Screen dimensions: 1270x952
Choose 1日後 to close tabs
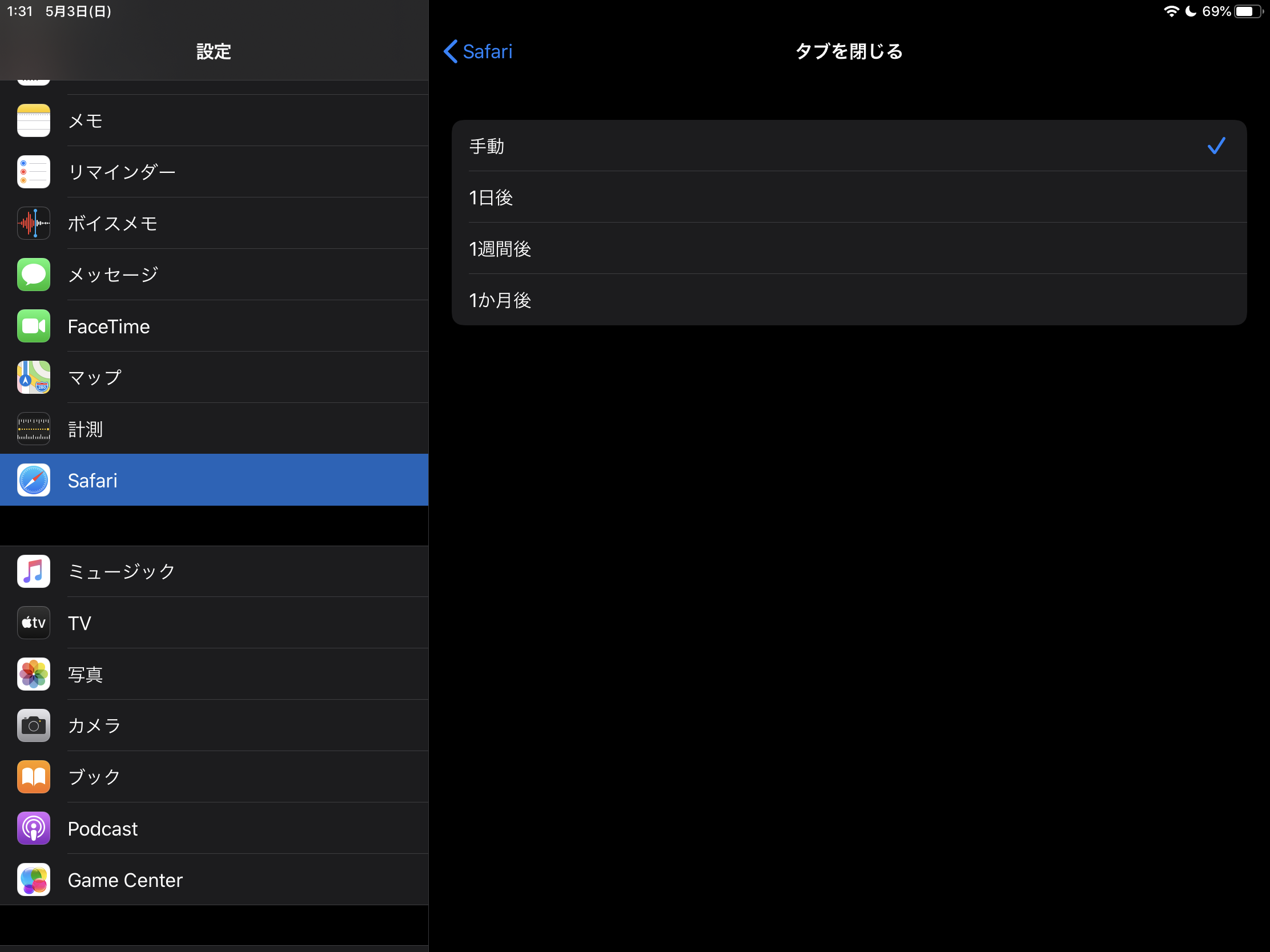click(849, 197)
